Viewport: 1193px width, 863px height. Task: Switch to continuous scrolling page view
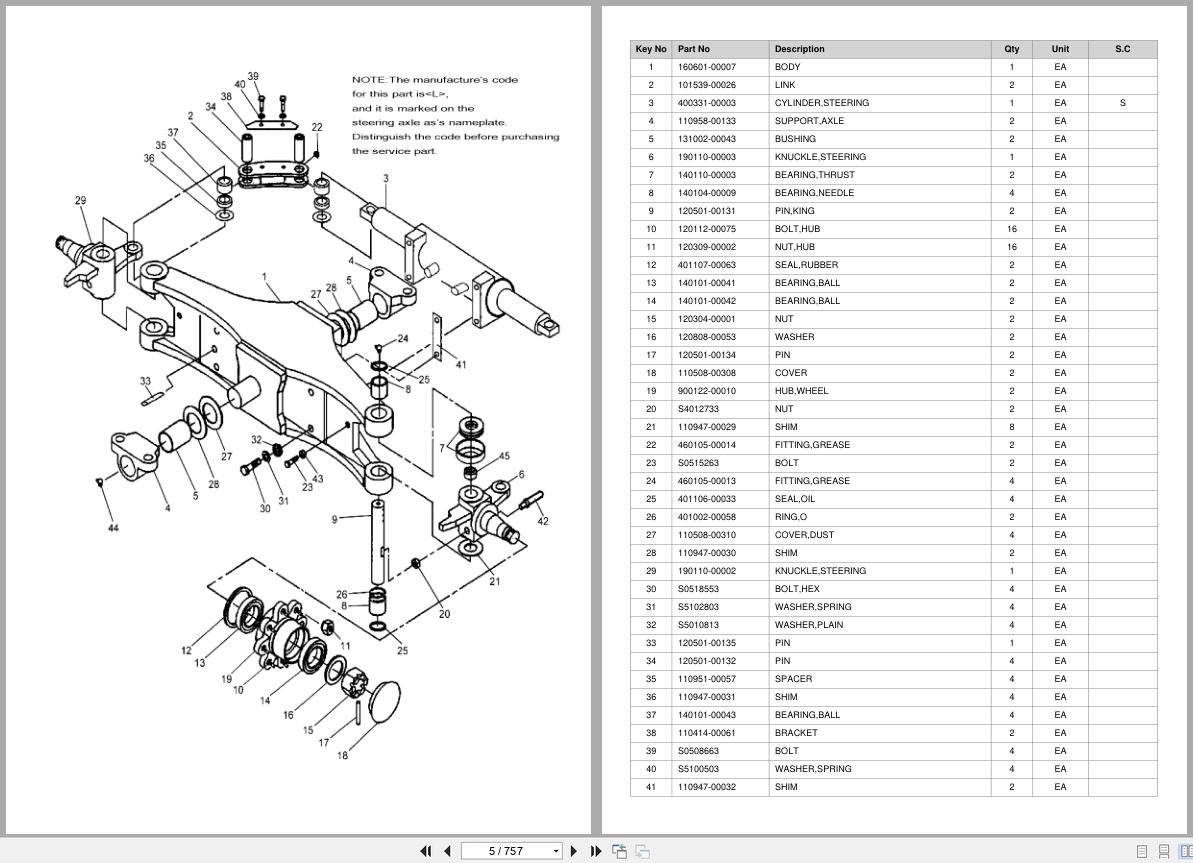pyautogui.click(x=1163, y=852)
